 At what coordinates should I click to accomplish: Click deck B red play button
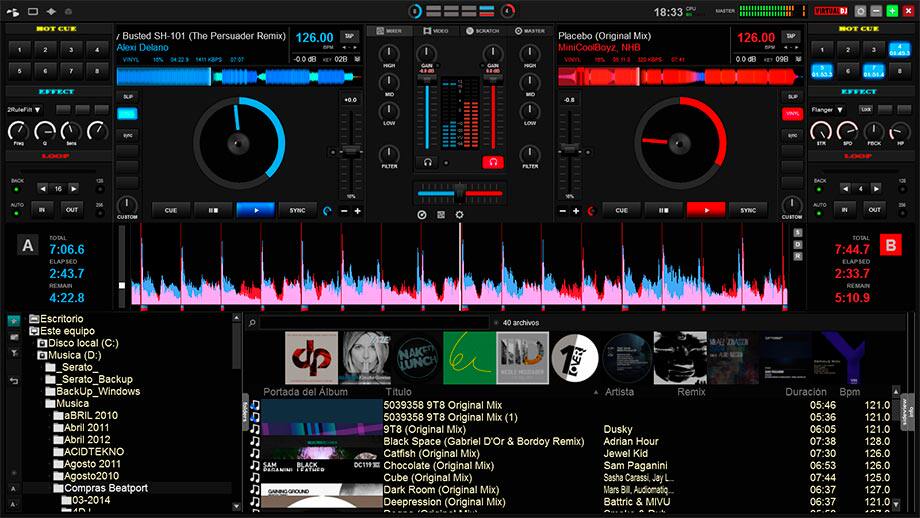click(x=706, y=210)
